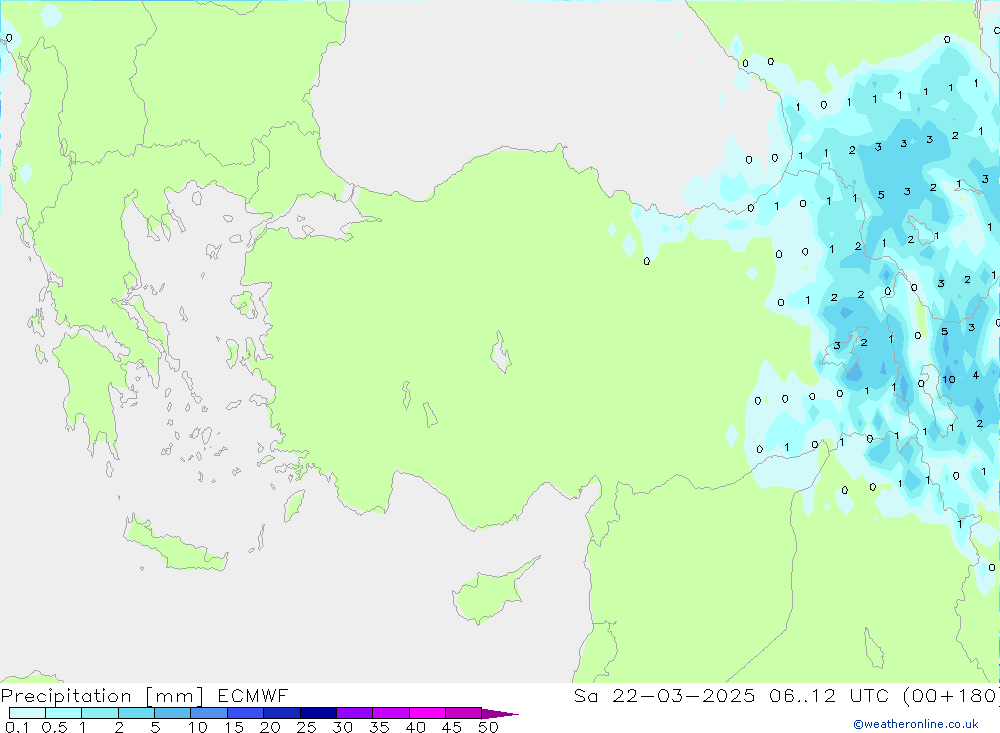Viewport: 1000px width, 733px height.
Task: Click the 25–30 mm navy legend swatch
Action: [x=318, y=713]
